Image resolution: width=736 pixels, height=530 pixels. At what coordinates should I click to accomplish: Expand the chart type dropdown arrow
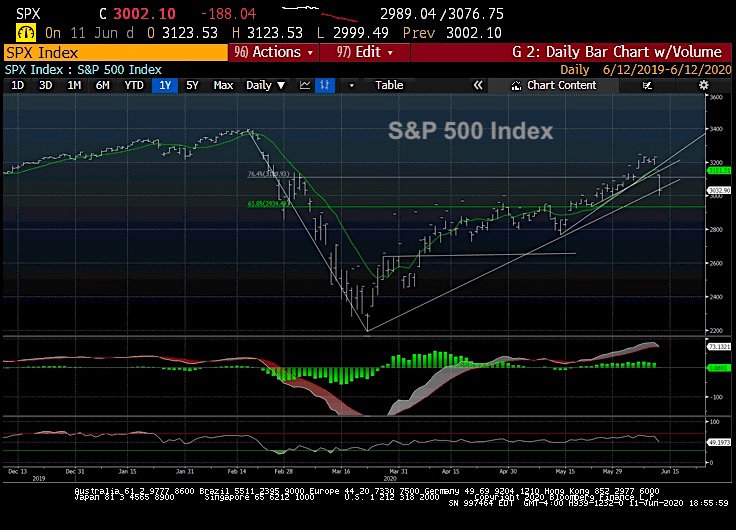(351, 85)
